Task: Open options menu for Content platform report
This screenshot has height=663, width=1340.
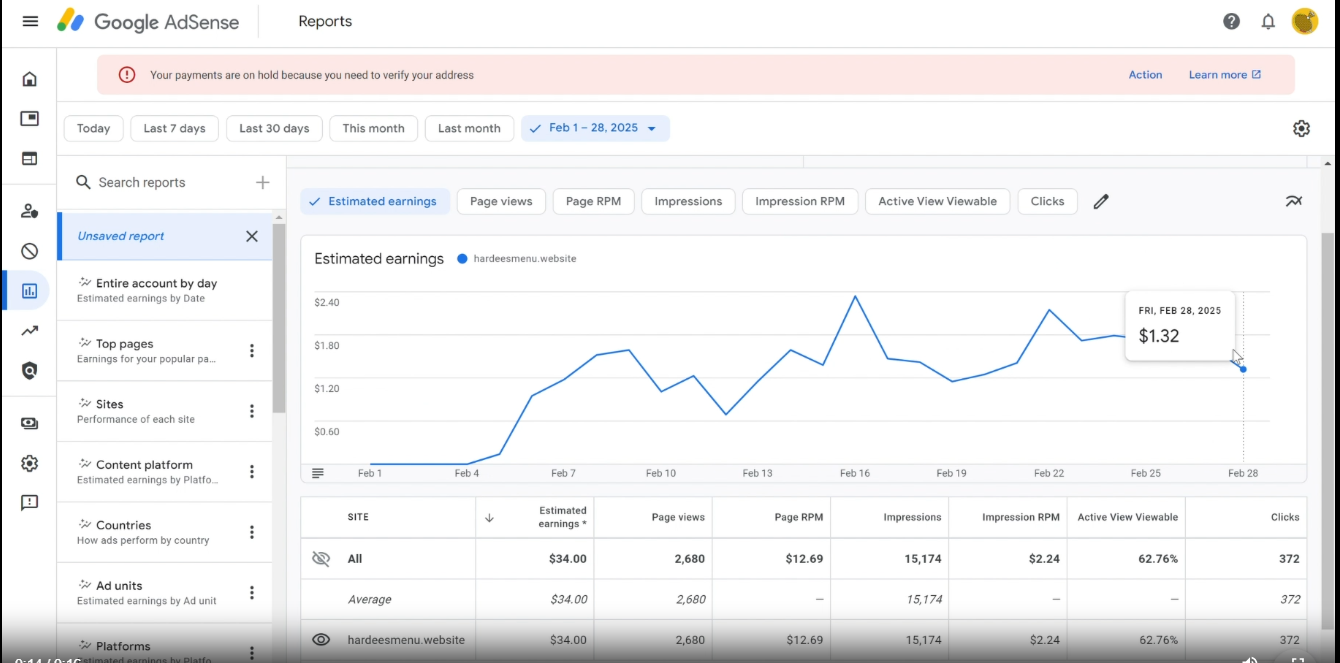Action: coord(252,472)
